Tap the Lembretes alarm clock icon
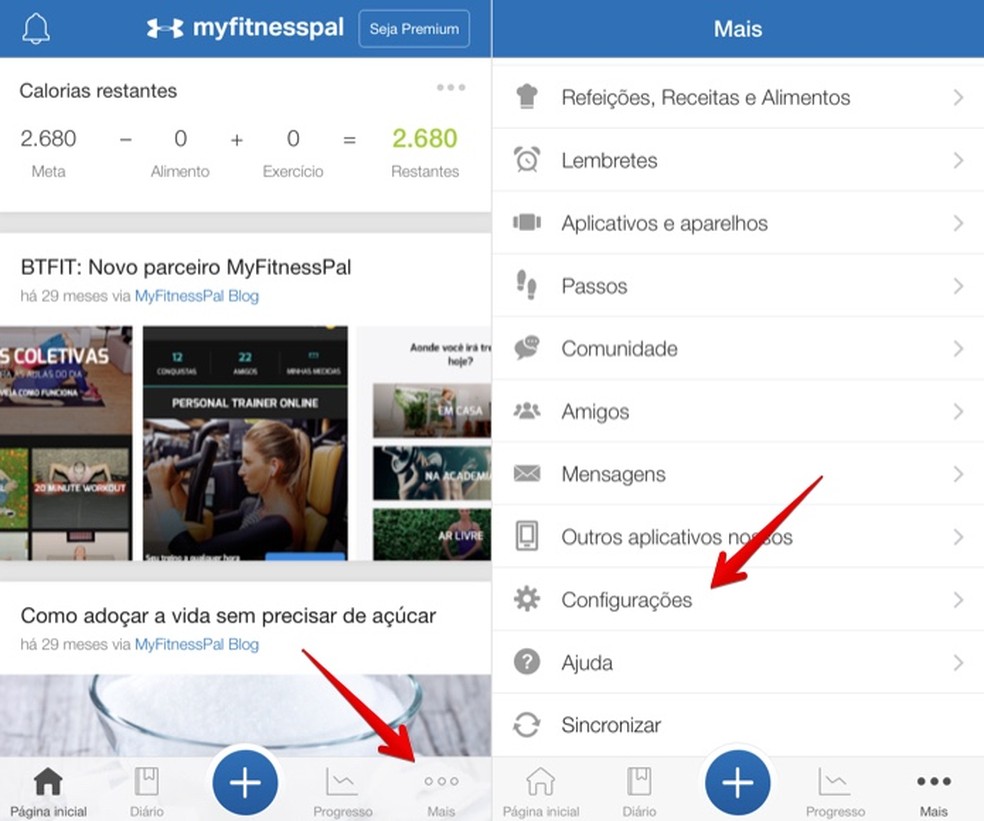Image resolution: width=984 pixels, height=821 pixels. click(x=527, y=160)
